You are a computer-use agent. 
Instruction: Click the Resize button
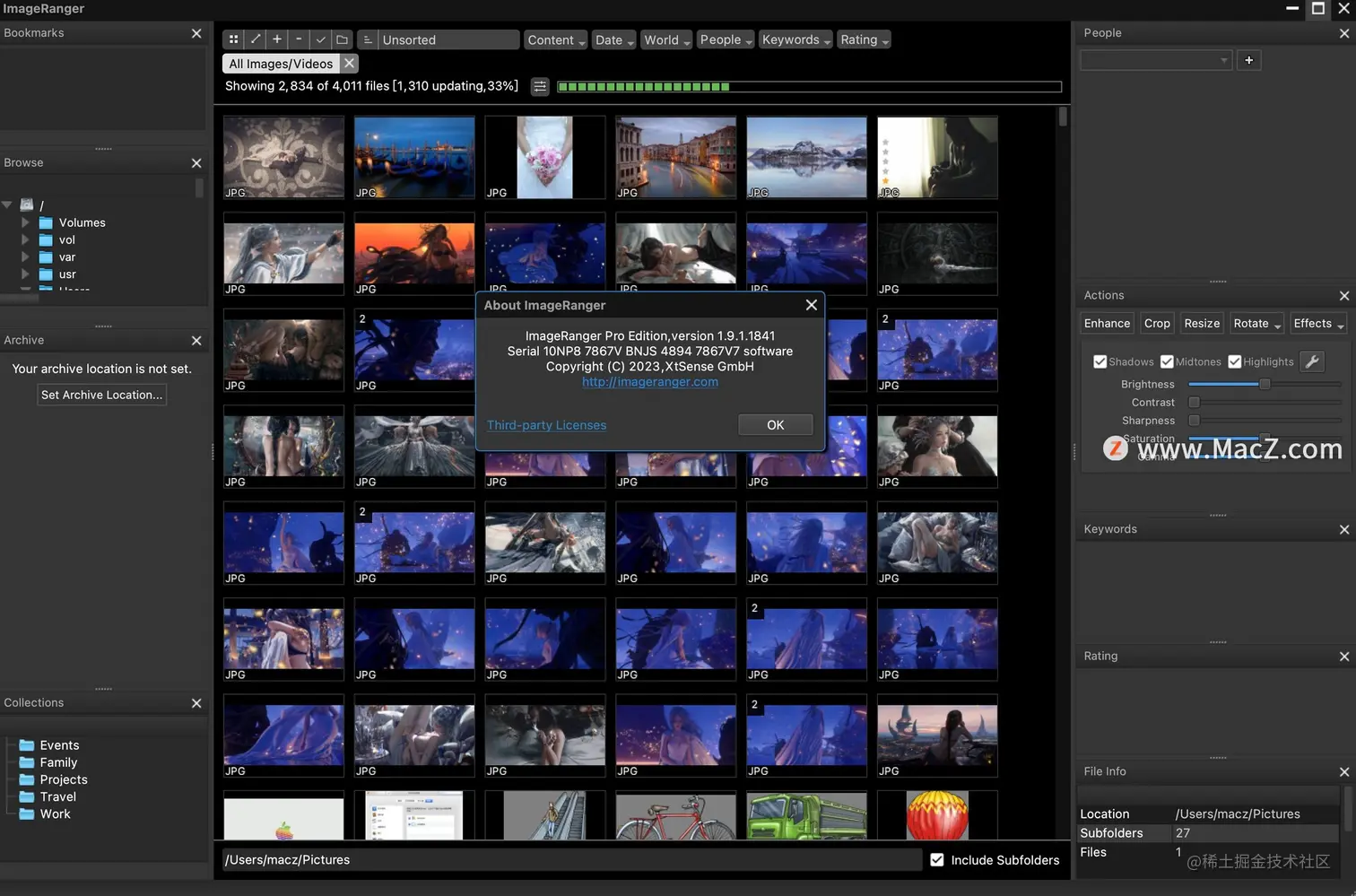point(1202,324)
